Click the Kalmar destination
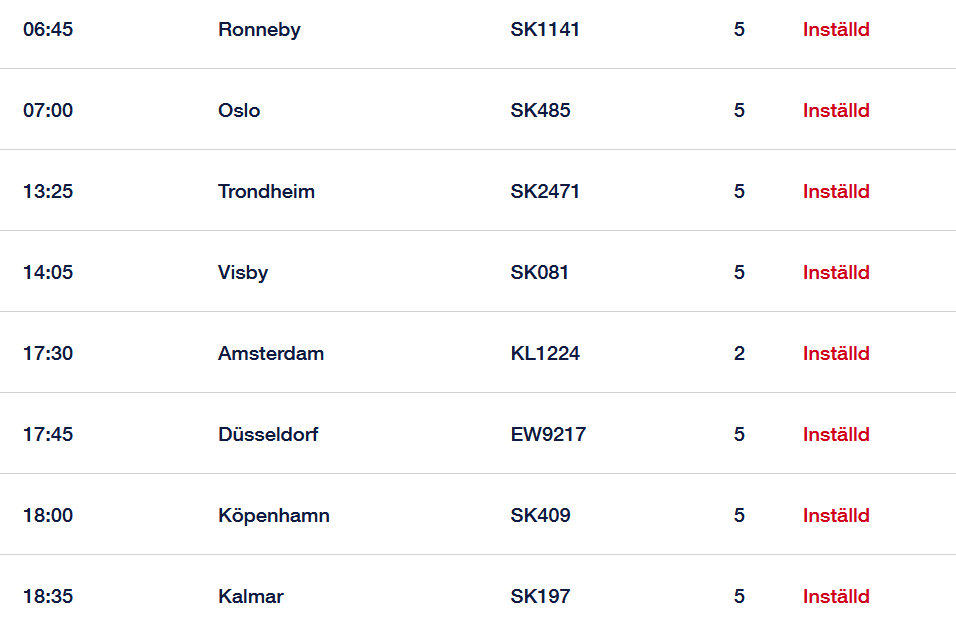Screen dimensions: 956x629 251,597
